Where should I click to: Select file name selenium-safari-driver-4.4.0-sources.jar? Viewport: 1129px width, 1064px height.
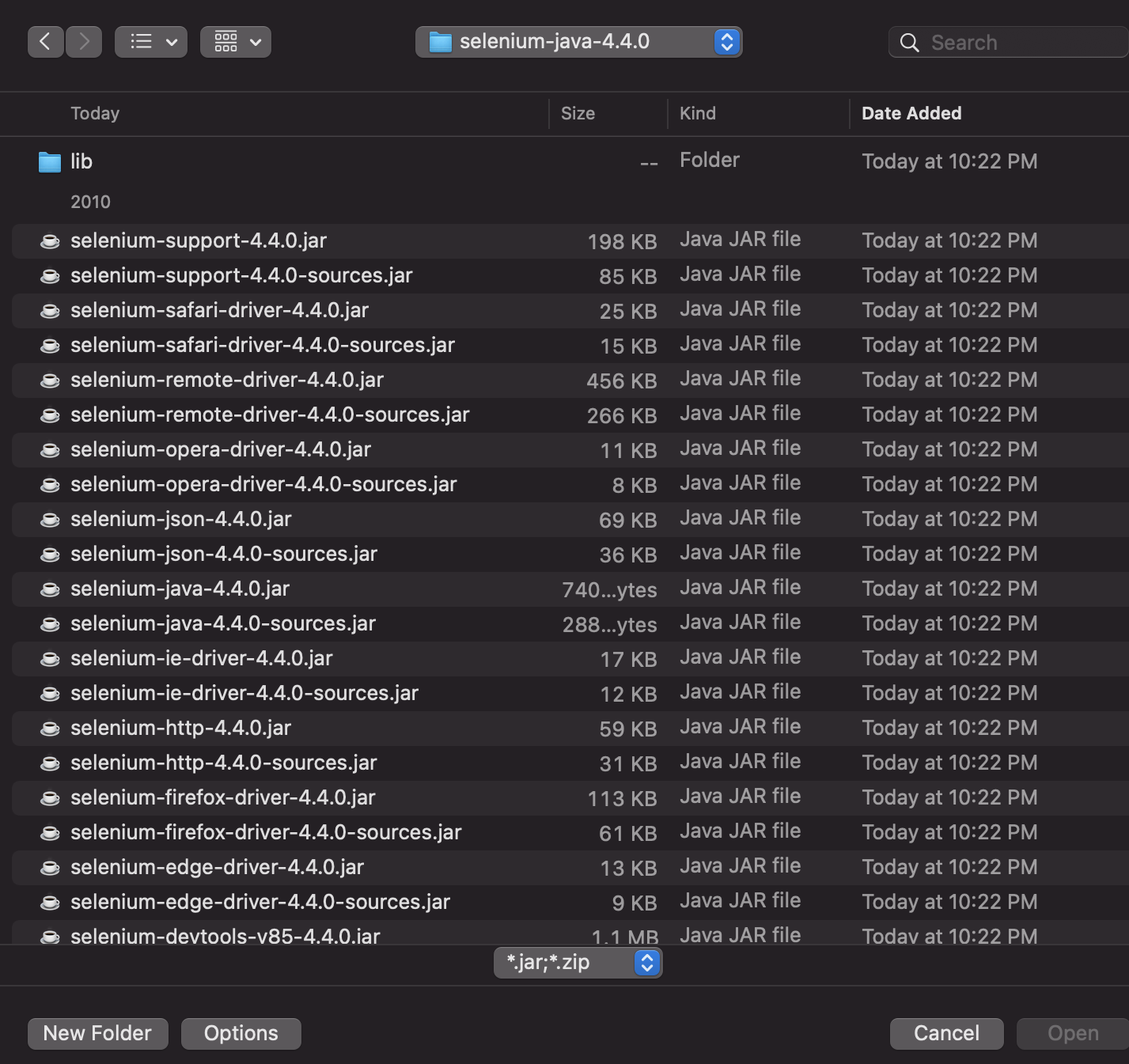(x=263, y=345)
